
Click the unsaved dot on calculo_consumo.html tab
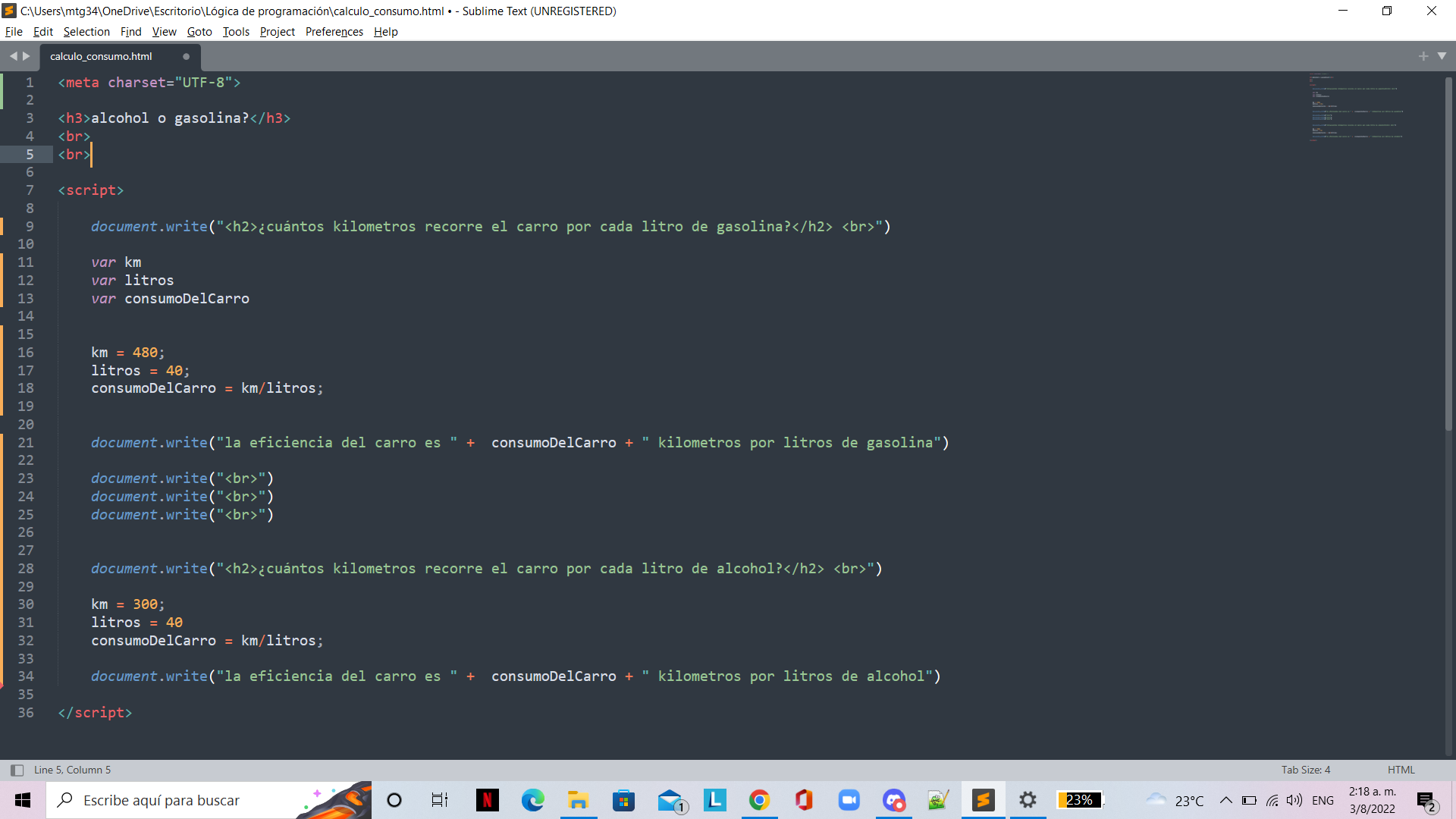pos(186,56)
